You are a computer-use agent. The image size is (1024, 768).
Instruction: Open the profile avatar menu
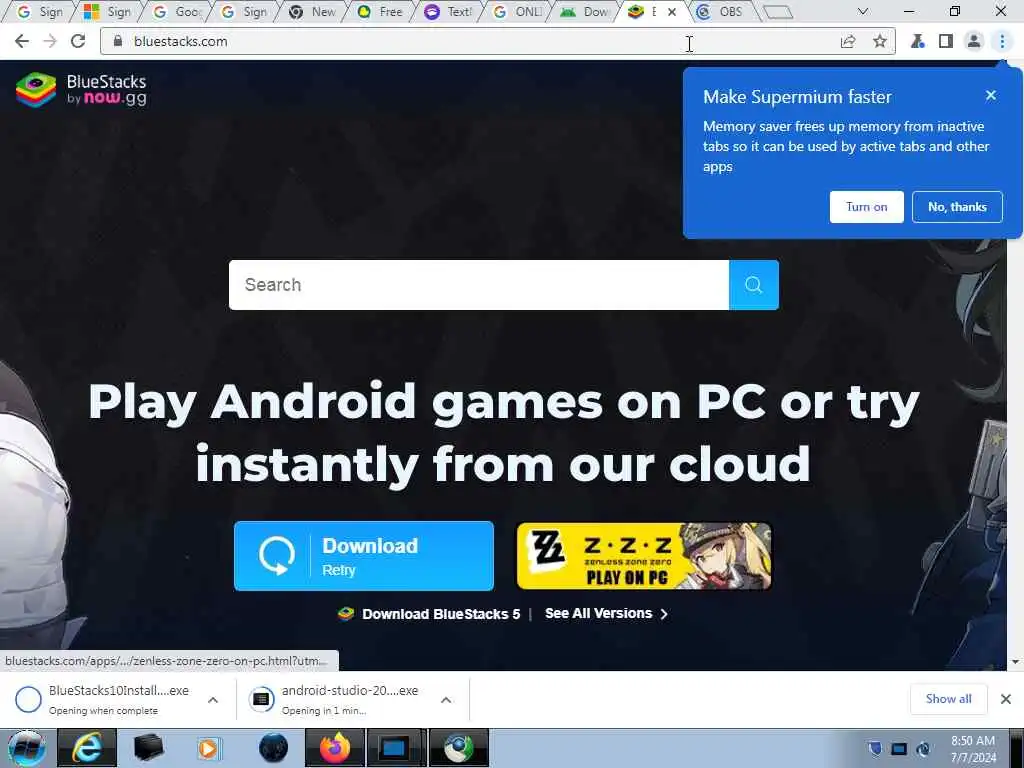974,42
